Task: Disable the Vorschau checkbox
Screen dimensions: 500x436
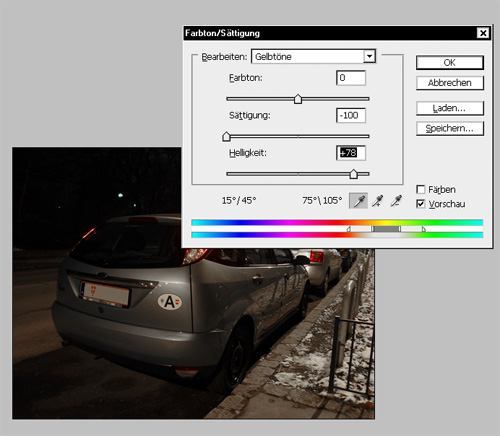Action: (x=421, y=204)
